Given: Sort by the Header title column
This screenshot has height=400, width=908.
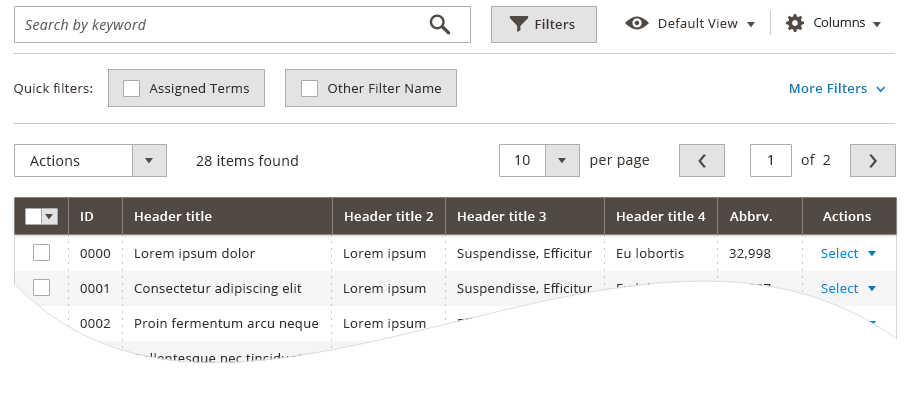Looking at the screenshot, I should (173, 216).
